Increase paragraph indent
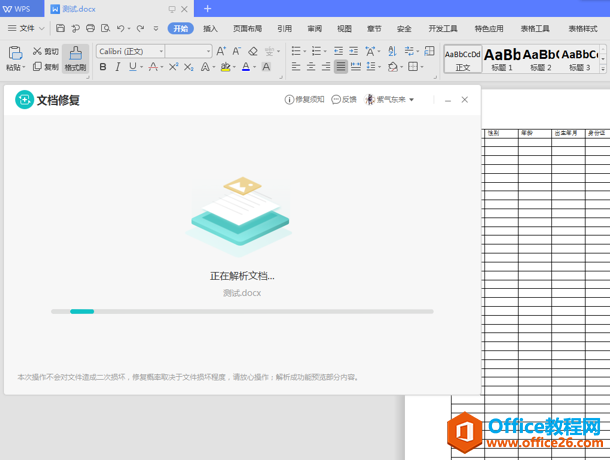The height and width of the screenshot is (460, 610). pyautogui.click(x=353, y=51)
